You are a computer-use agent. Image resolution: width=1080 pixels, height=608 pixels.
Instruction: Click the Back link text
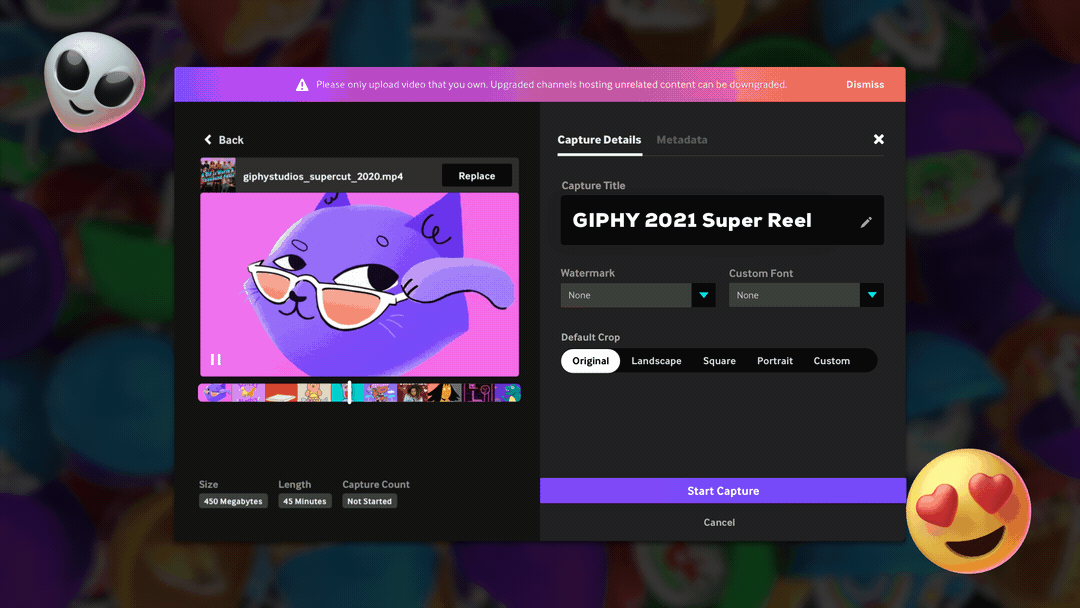(x=231, y=140)
